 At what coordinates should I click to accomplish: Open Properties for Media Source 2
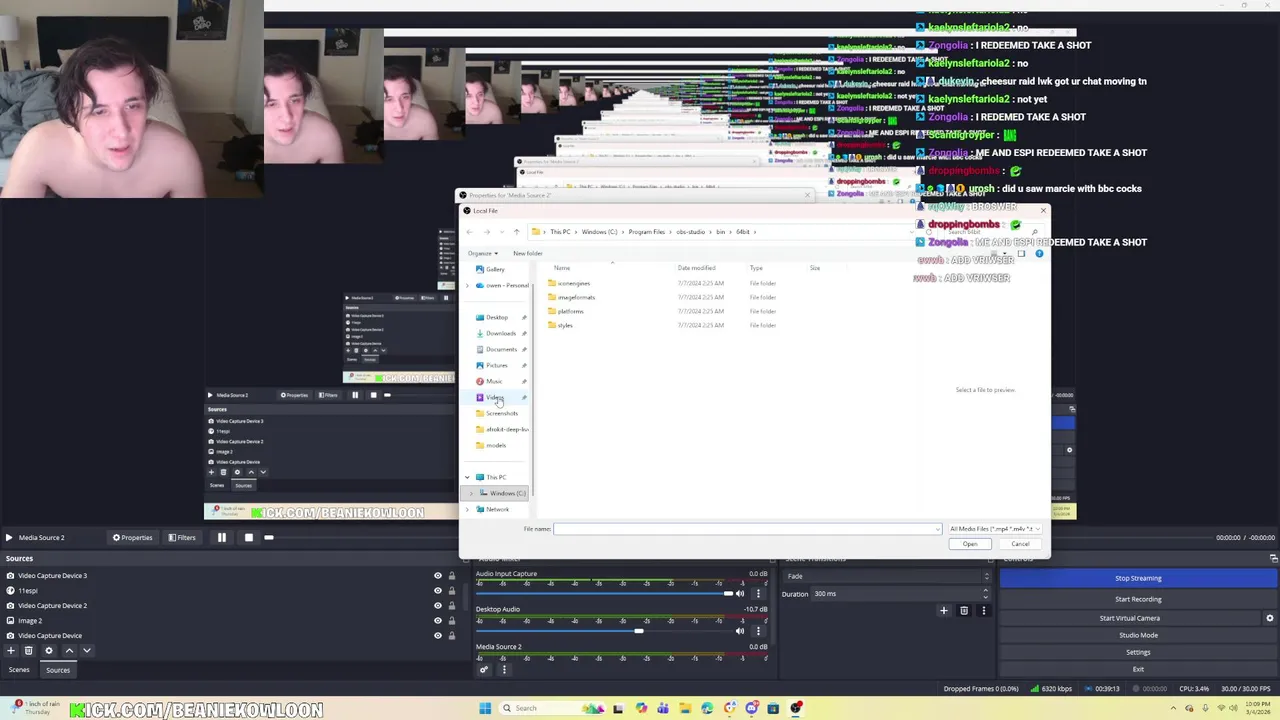[x=133, y=537]
